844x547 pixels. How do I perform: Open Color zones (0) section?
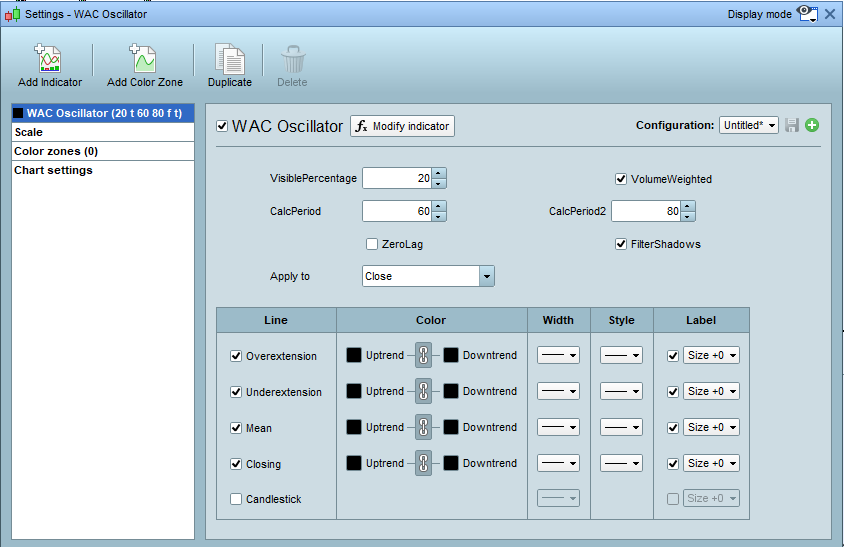pos(103,151)
